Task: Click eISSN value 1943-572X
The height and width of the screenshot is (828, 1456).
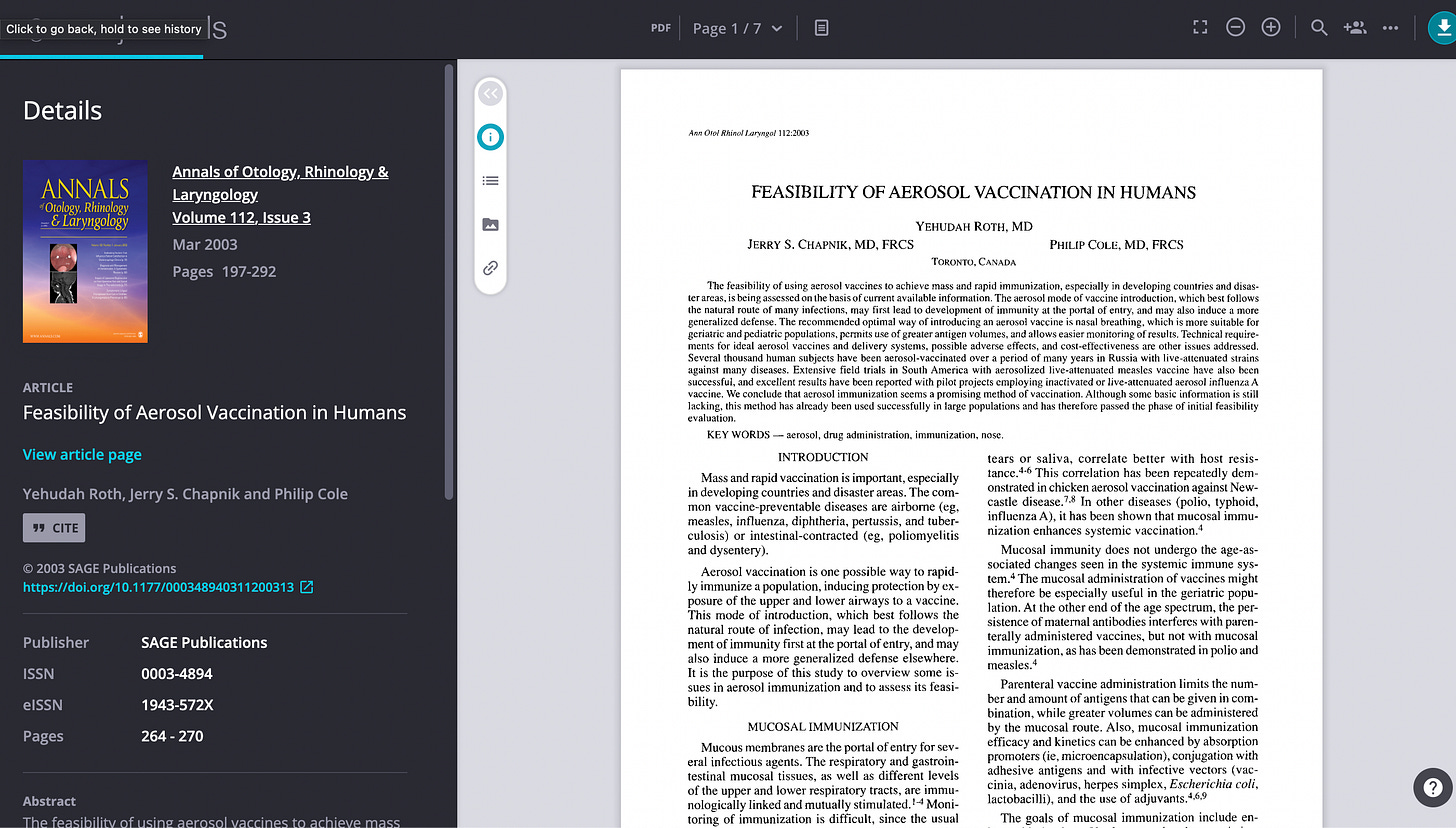Action: click(177, 705)
